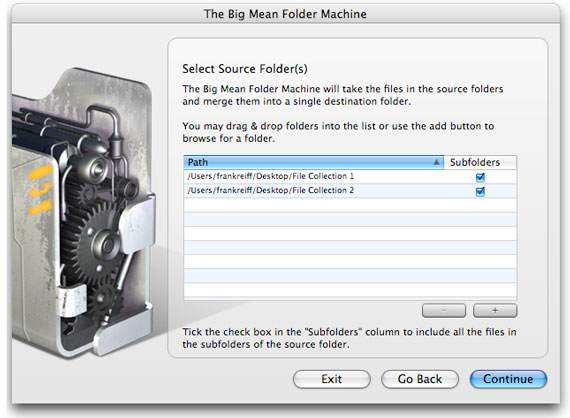570x418 pixels.
Task: Go Back to the previous step
Action: [420, 379]
